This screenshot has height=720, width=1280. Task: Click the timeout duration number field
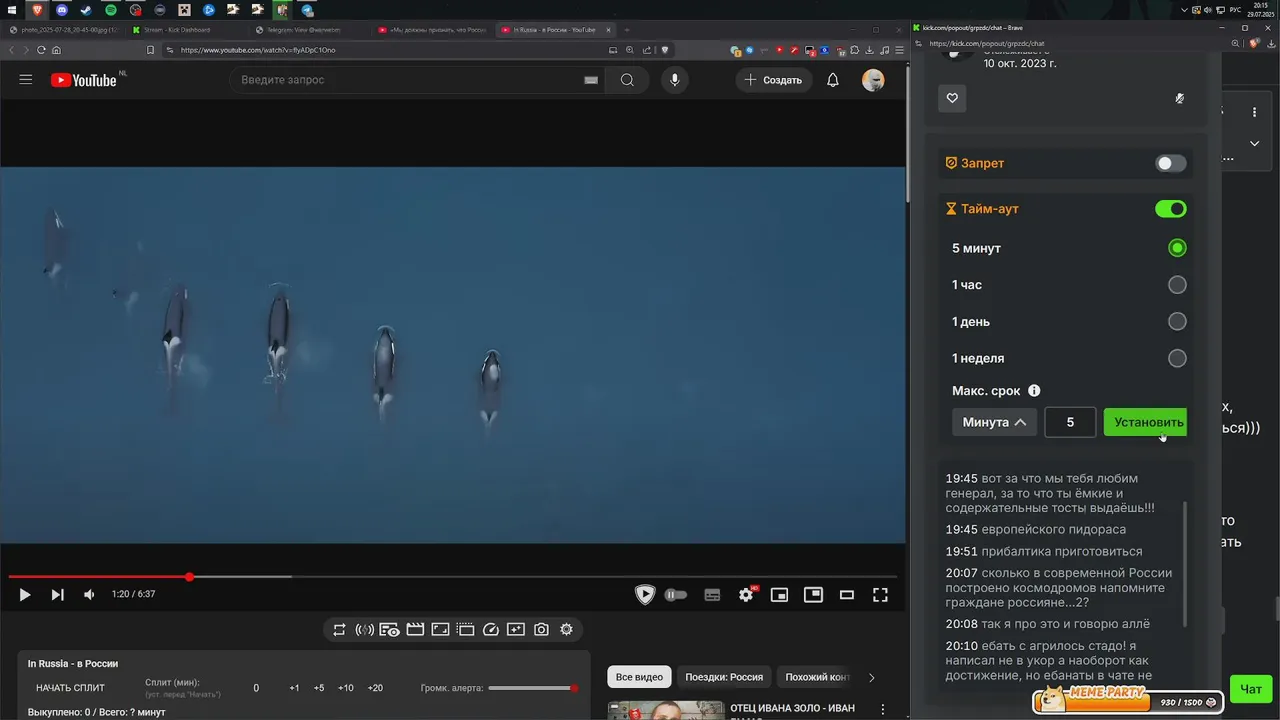point(1070,422)
